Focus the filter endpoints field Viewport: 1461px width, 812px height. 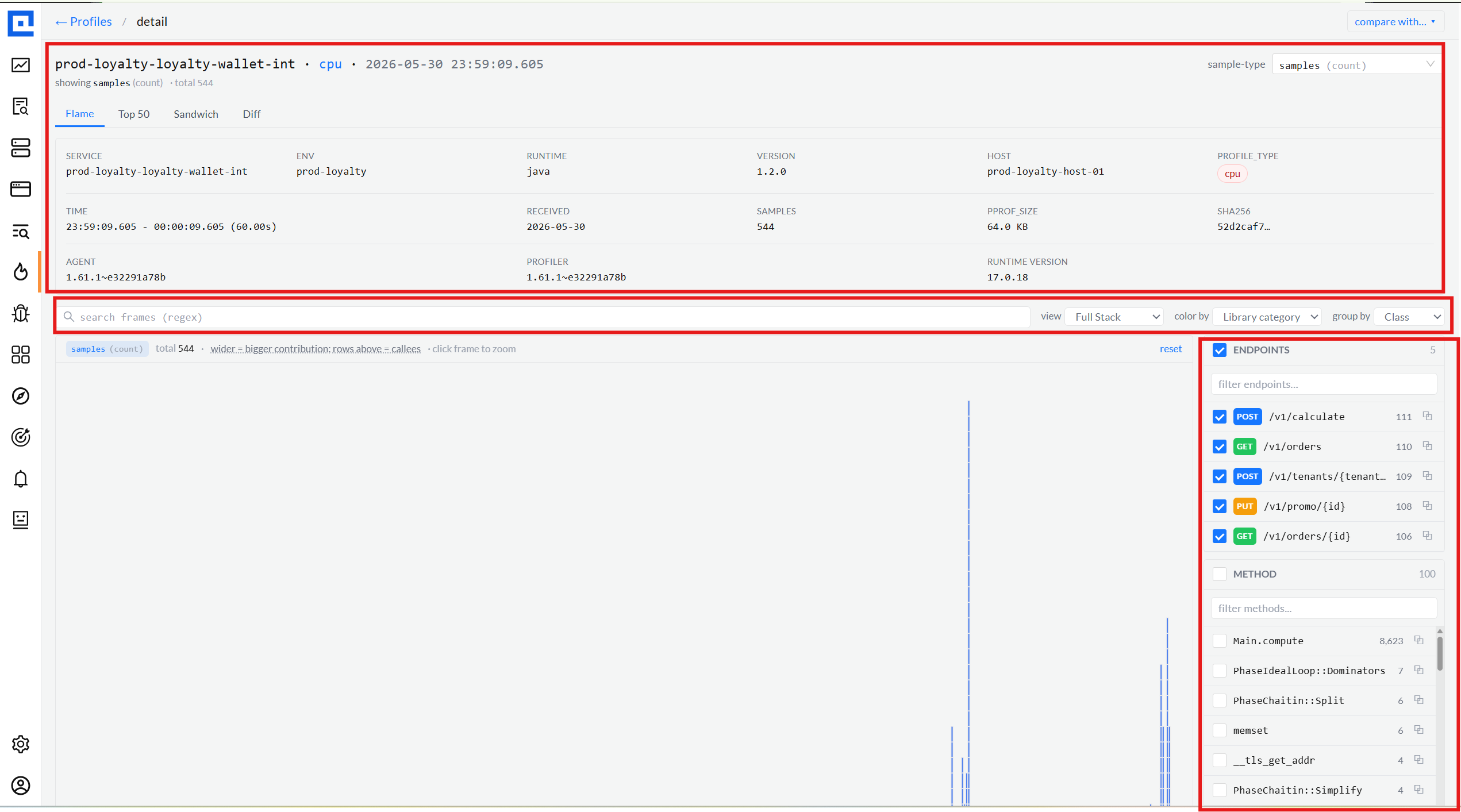coord(1324,384)
